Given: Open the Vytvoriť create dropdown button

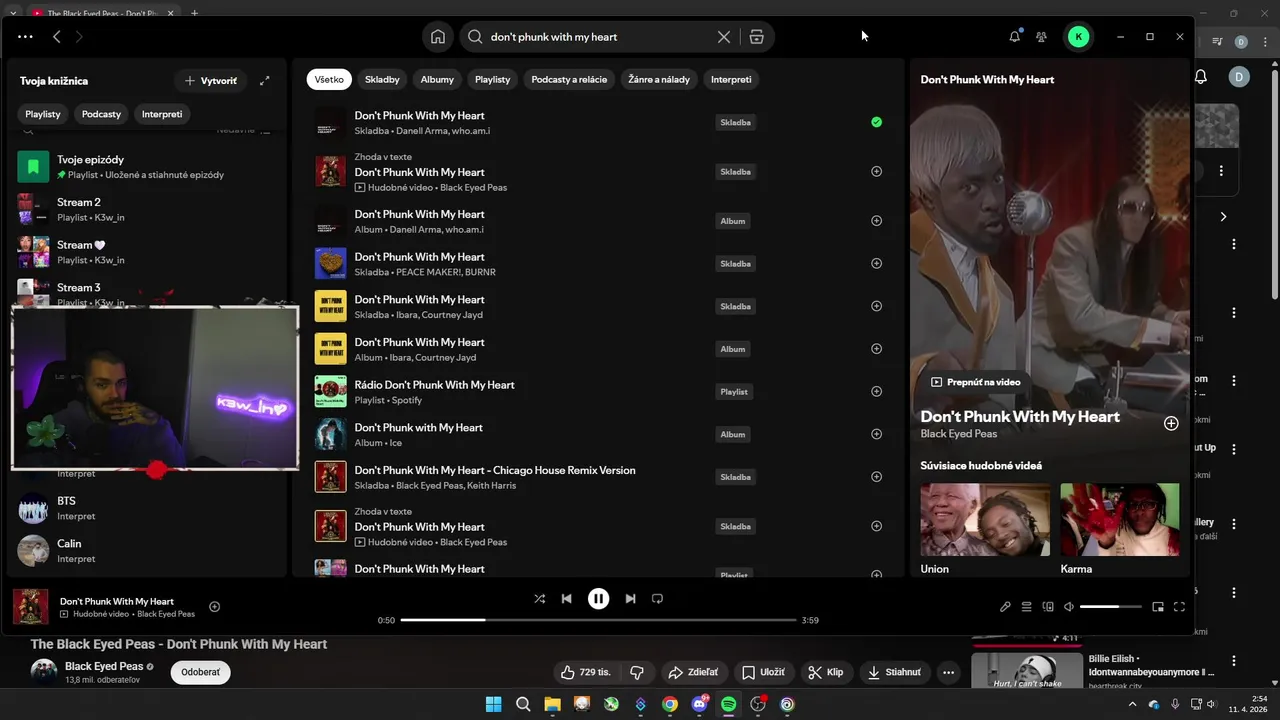Looking at the screenshot, I should coord(211,81).
